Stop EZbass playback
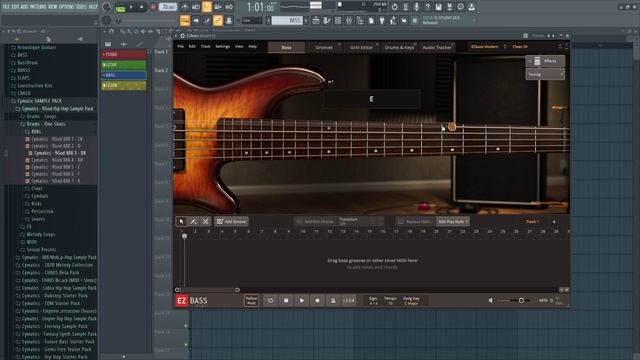The height and width of the screenshot is (360, 640). (x=286, y=300)
